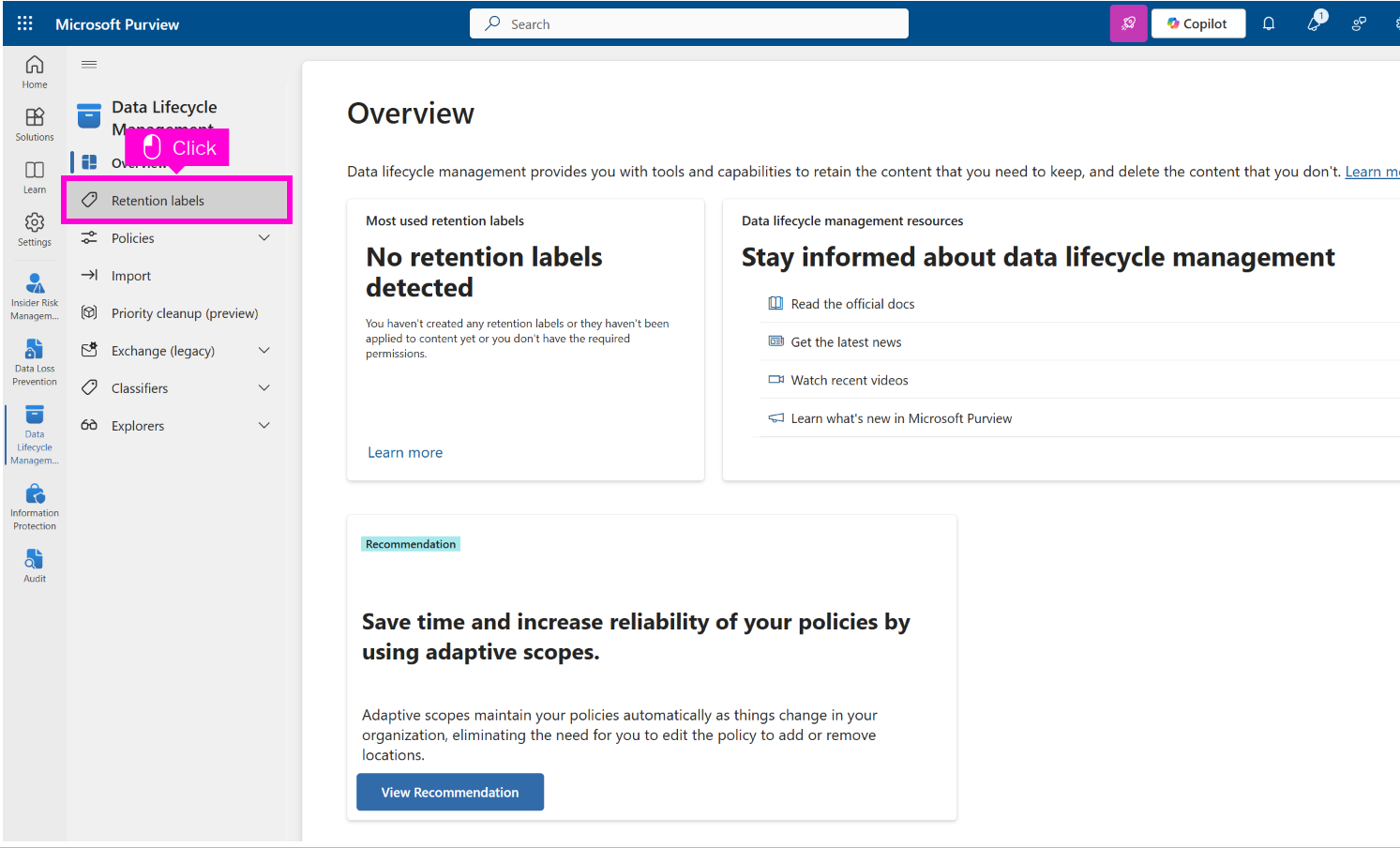Open Settings gear in left rail
Viewport: 1400px width, 848px height.
[35, 229]
